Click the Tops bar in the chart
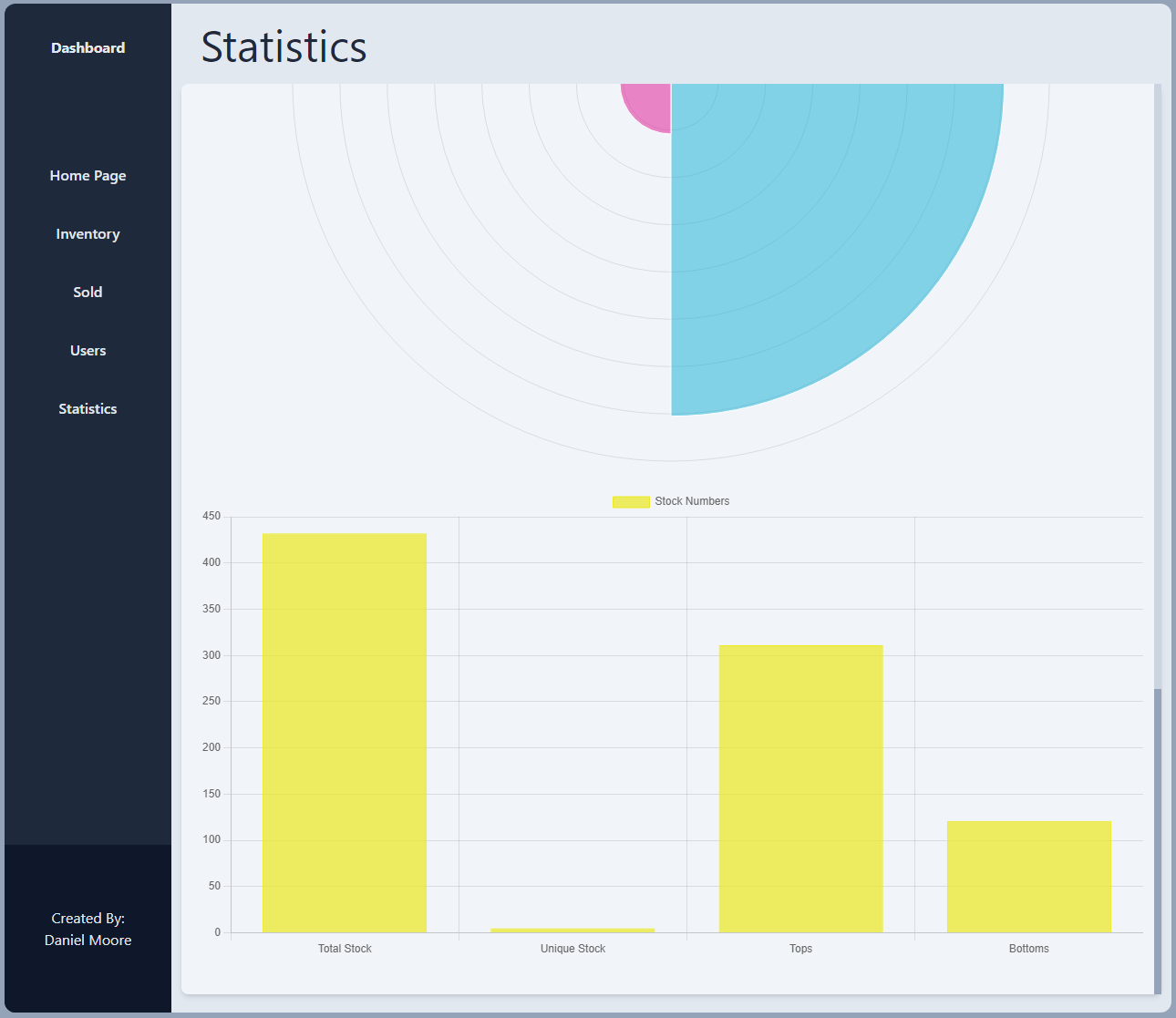The height and width of the screenshot is (1018, 1176). pyautogui.click(x=800, y=788)
